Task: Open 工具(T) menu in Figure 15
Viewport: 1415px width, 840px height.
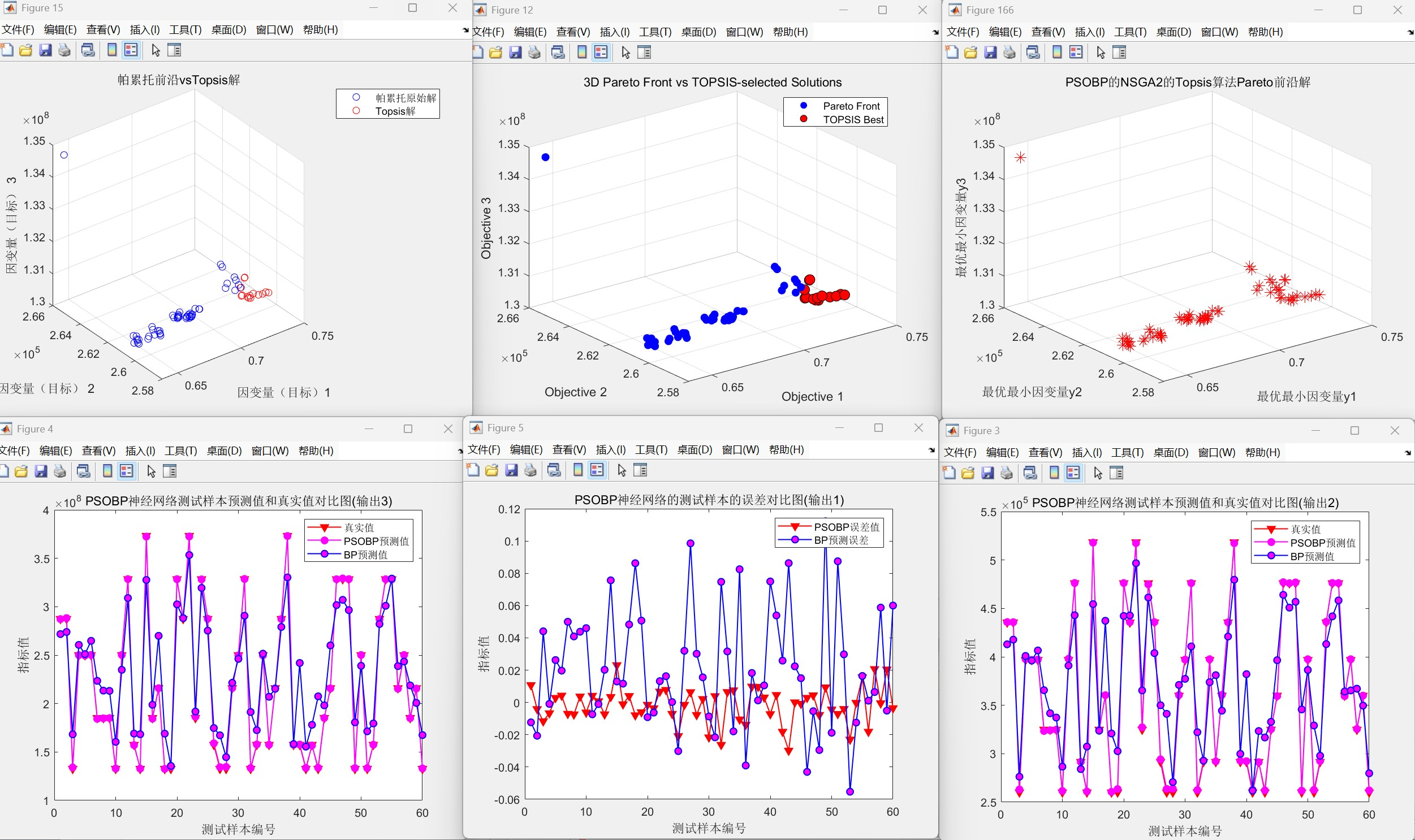Action: (x=185, y=30)
